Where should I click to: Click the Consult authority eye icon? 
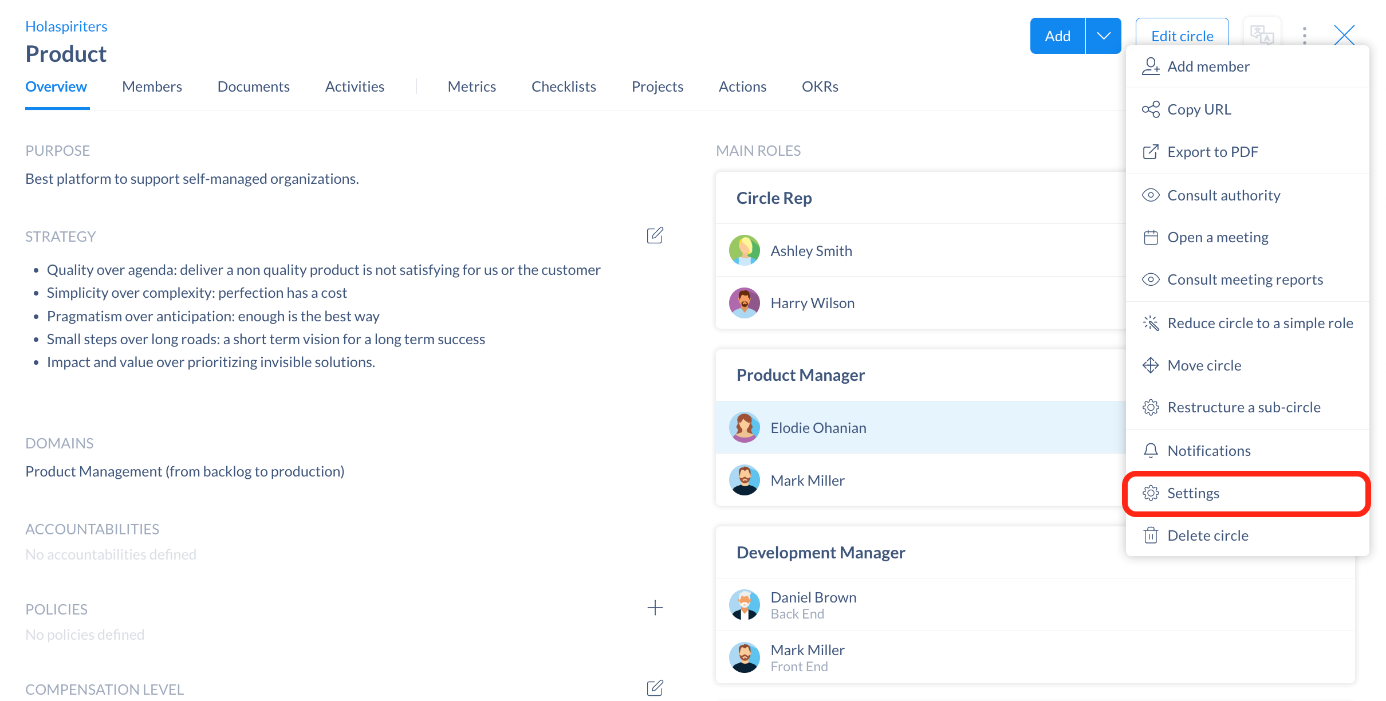pyautogui.click(x=1150, y=195)
